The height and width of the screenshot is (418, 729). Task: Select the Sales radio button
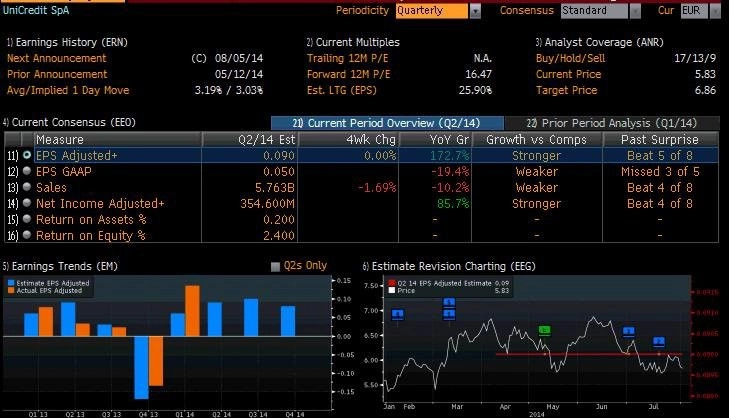27,187
